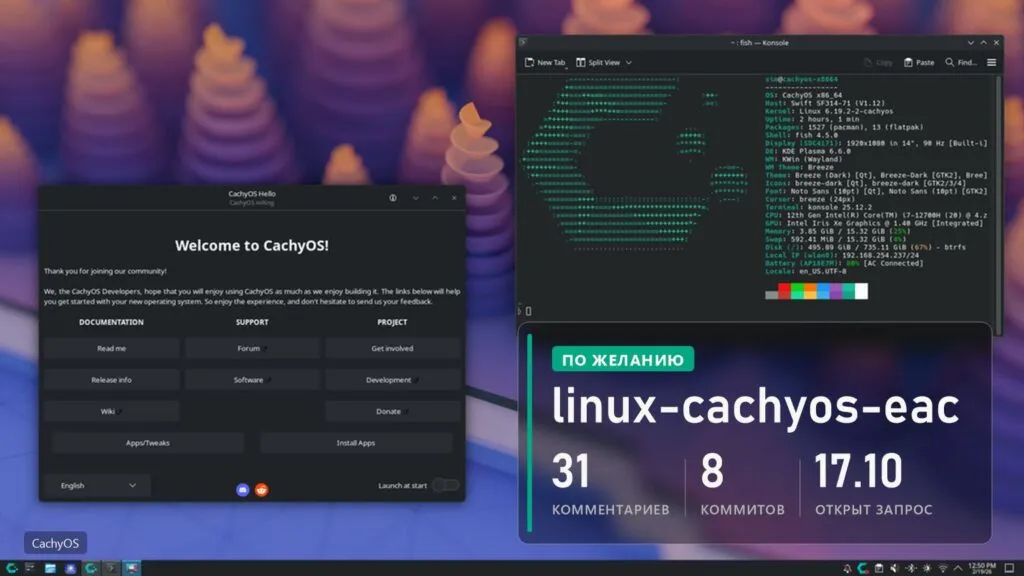Click the Read me button
The height and width of the screenshot is (576, 1024).
[x=112, y=349]
